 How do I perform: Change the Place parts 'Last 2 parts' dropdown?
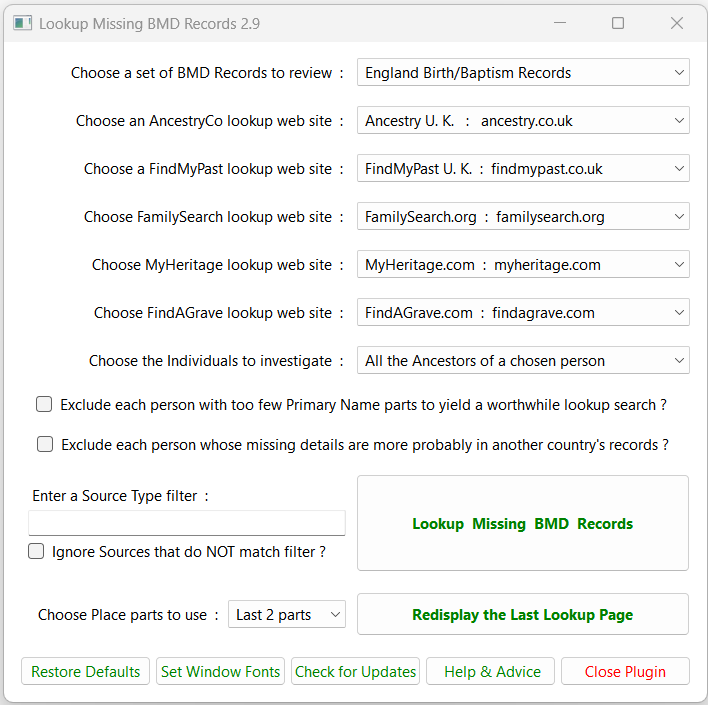[287, 615]
